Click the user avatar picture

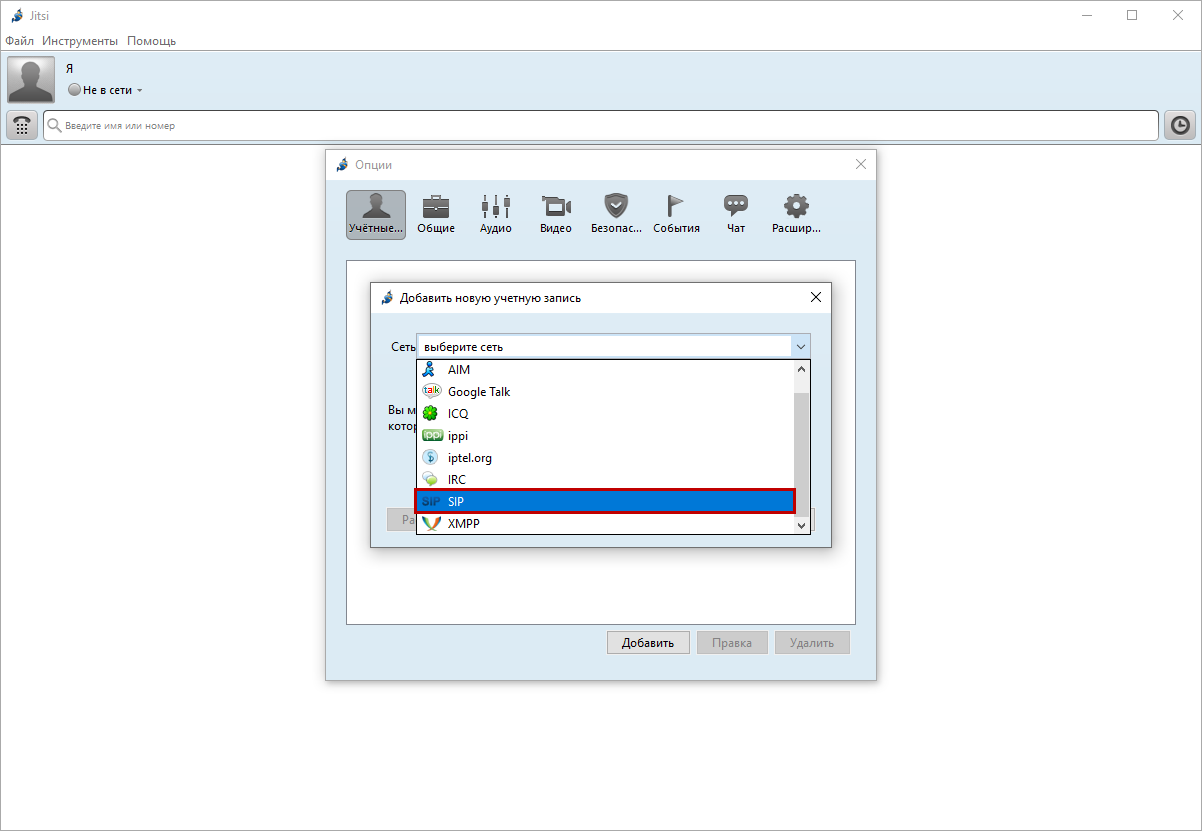click(31, 80)
